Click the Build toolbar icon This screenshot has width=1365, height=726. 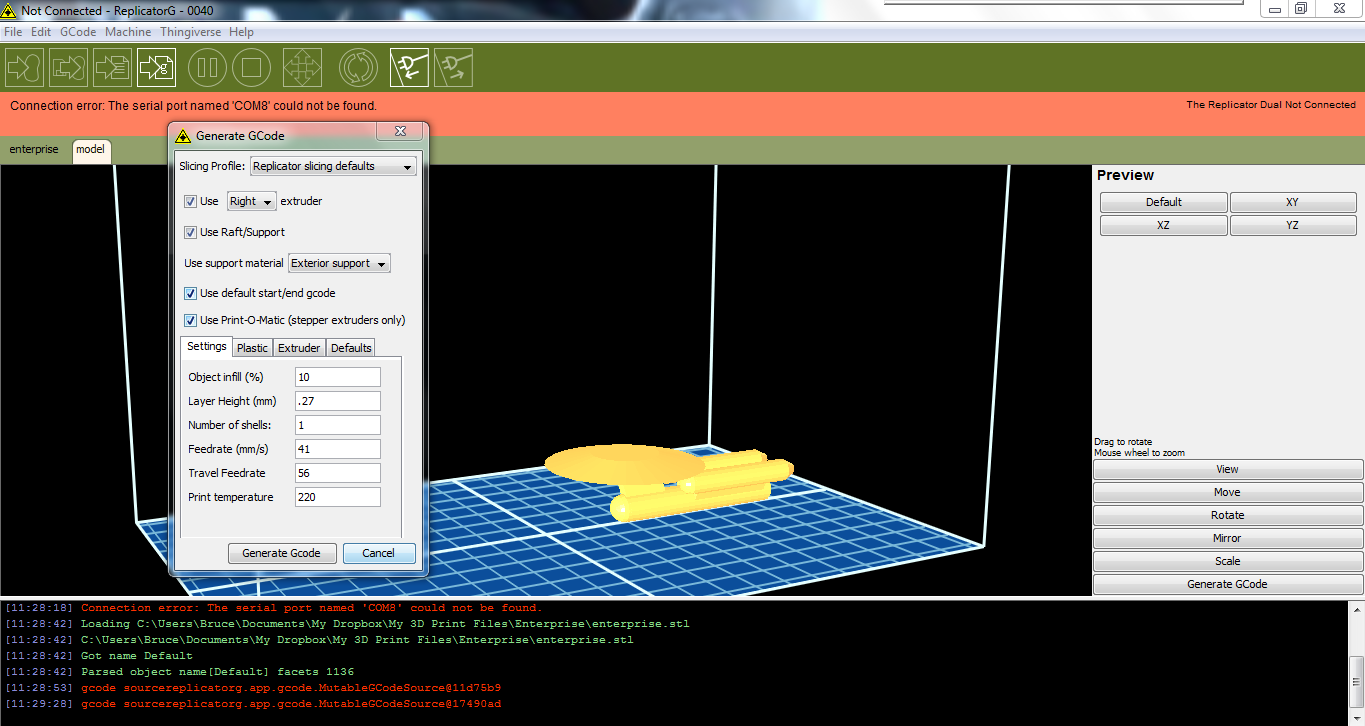point(24,68)
